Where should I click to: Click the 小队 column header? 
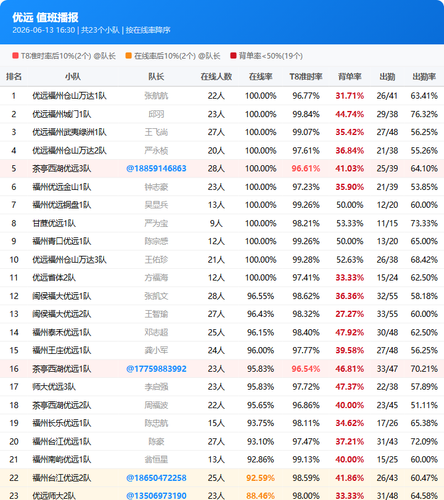click(73, 77)
